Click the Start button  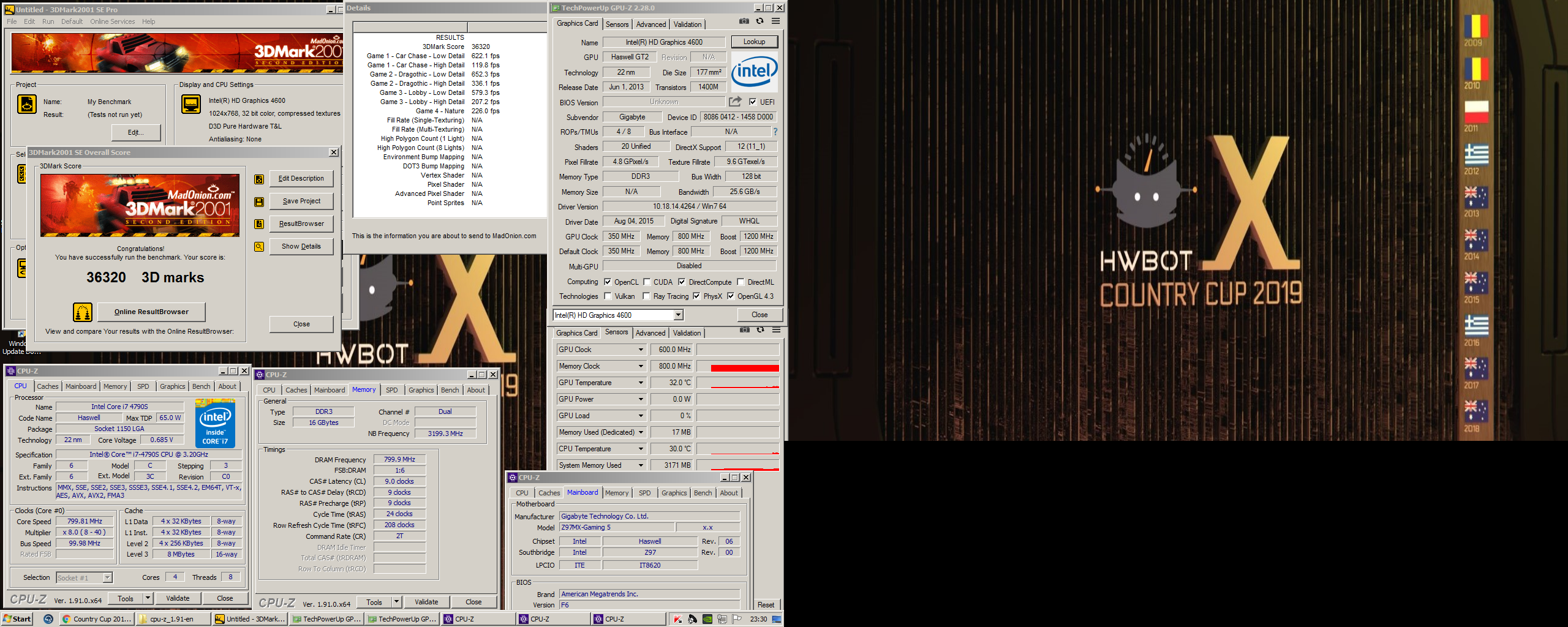click(17, 619)
